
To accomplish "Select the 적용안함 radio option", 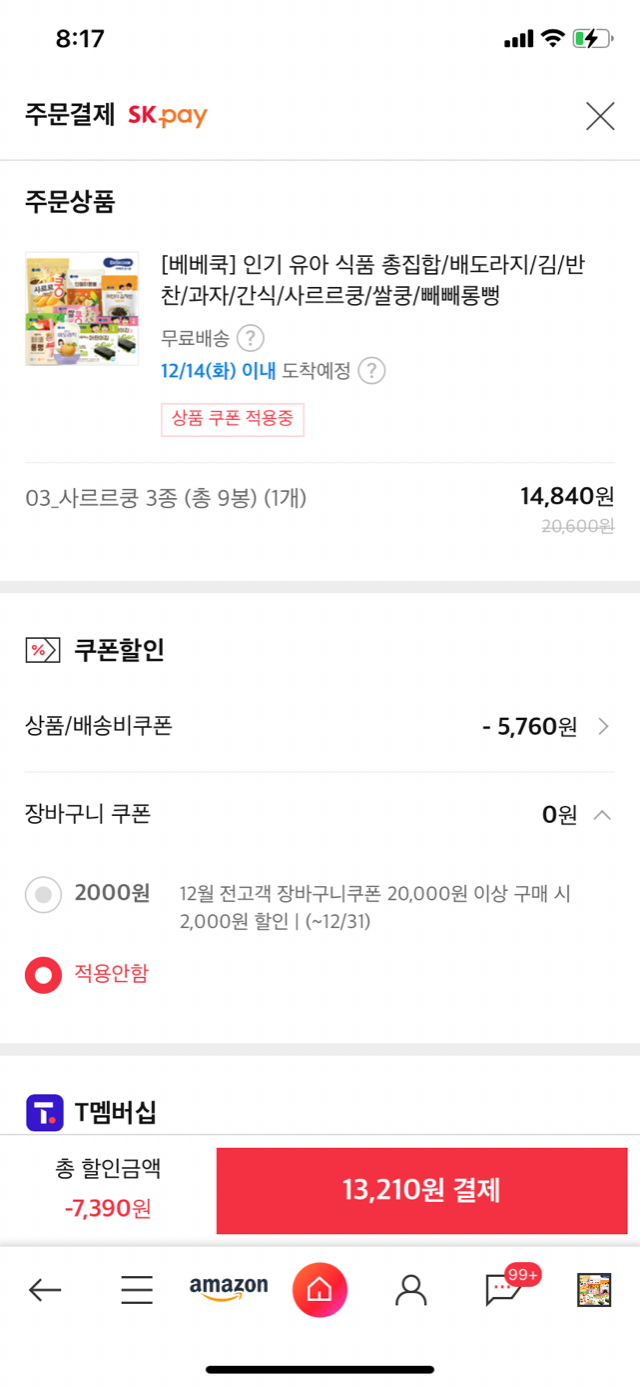I will tap(43, 974).
